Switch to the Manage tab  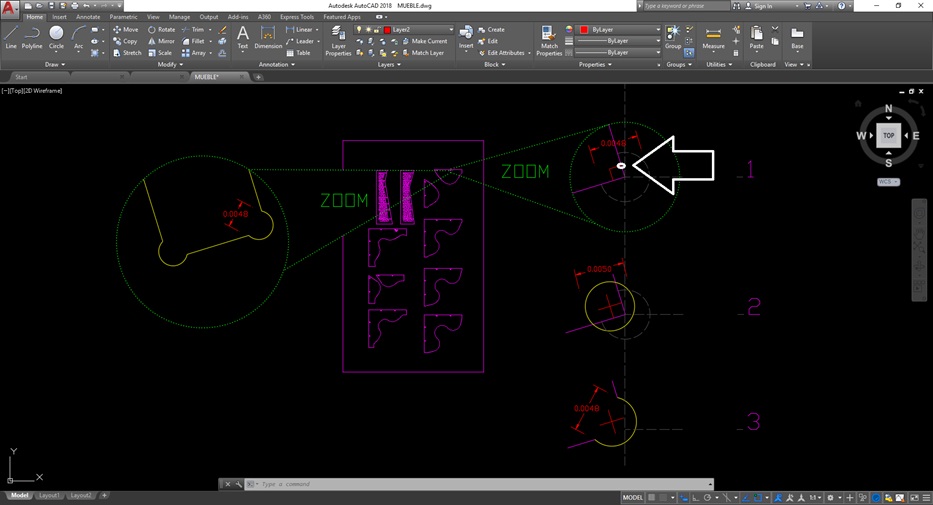(179, 17)
